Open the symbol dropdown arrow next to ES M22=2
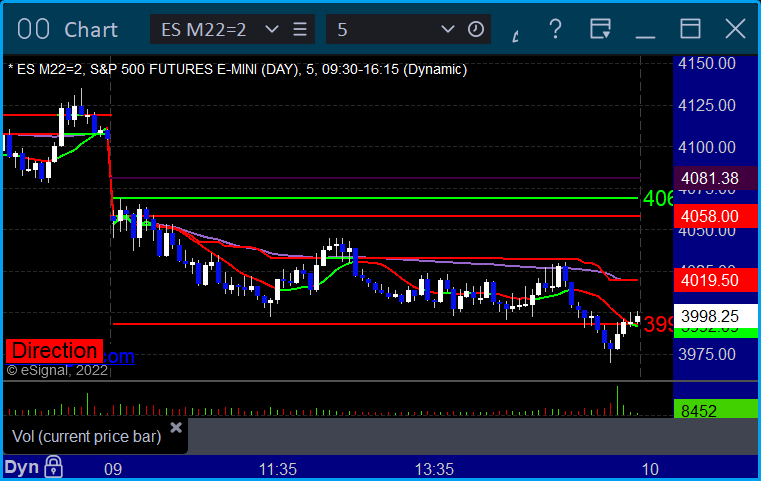This screenshot has width=761, height=481. coord(272,29)
